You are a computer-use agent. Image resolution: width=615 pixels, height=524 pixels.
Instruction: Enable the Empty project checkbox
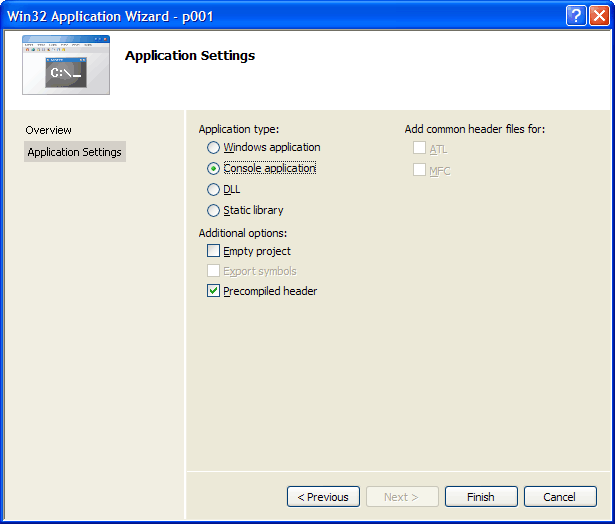tap(213, 252)
